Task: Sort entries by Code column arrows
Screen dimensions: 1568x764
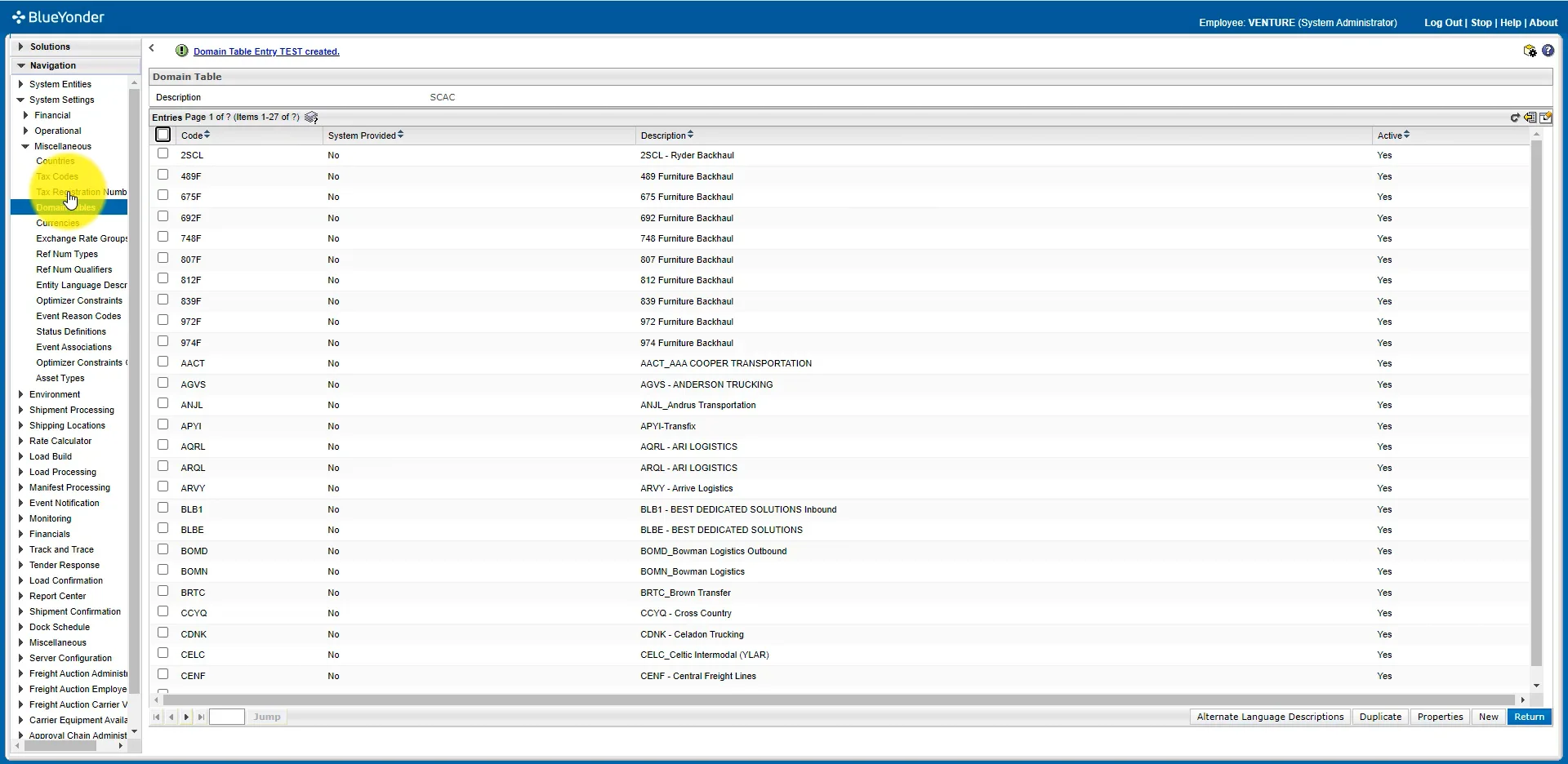Action: 207,135
